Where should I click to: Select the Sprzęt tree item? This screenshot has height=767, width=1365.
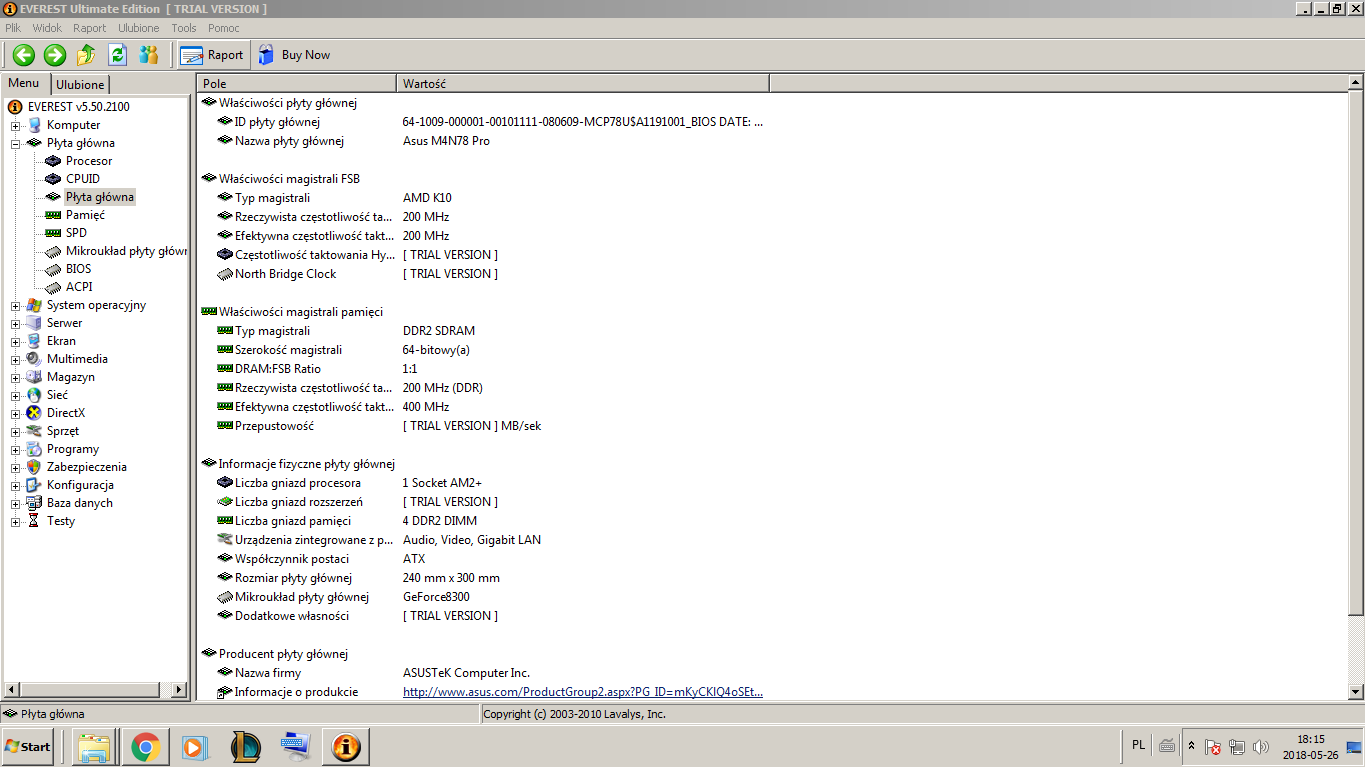point(63,431)
